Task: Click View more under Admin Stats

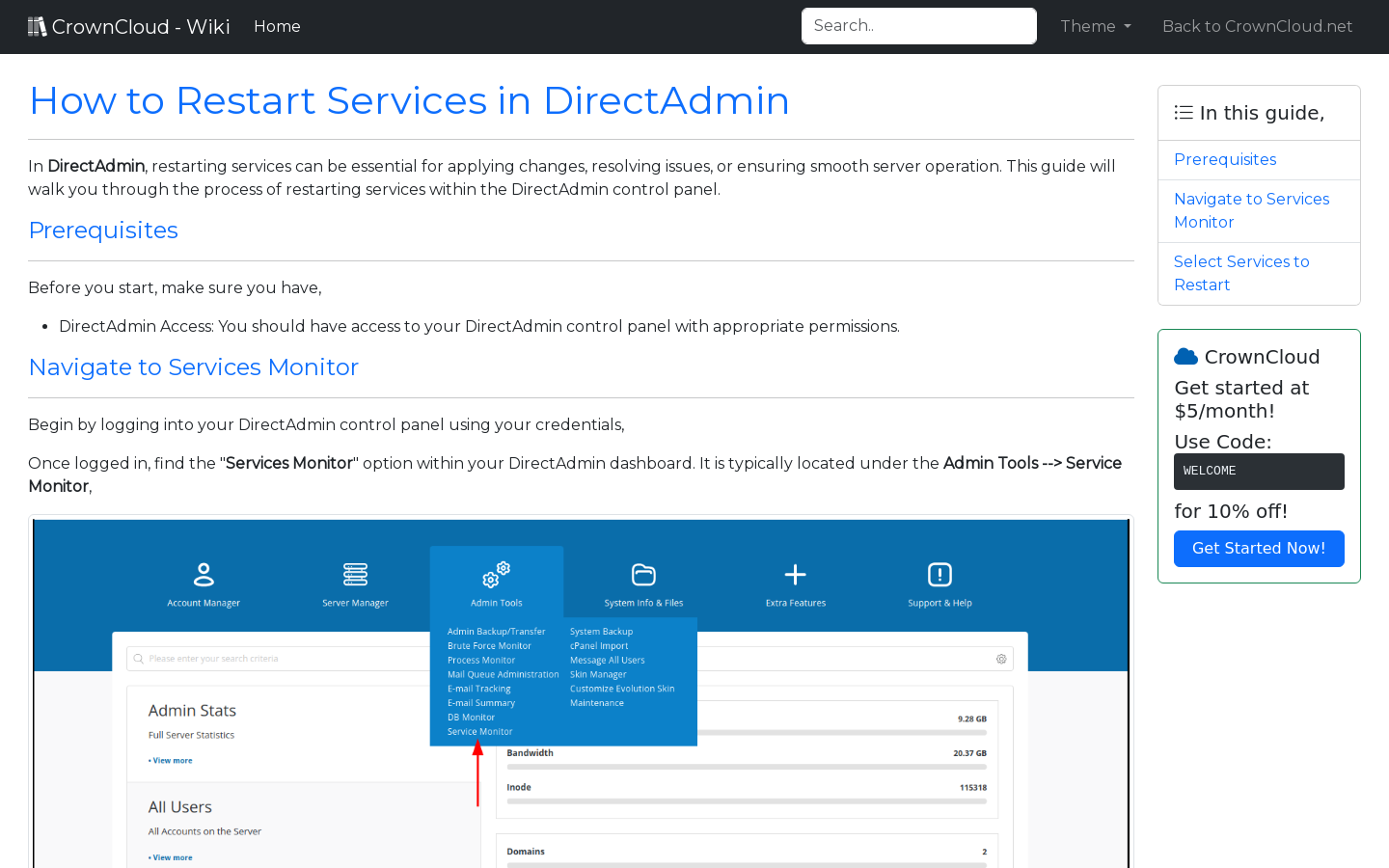Action: point(170,760)
